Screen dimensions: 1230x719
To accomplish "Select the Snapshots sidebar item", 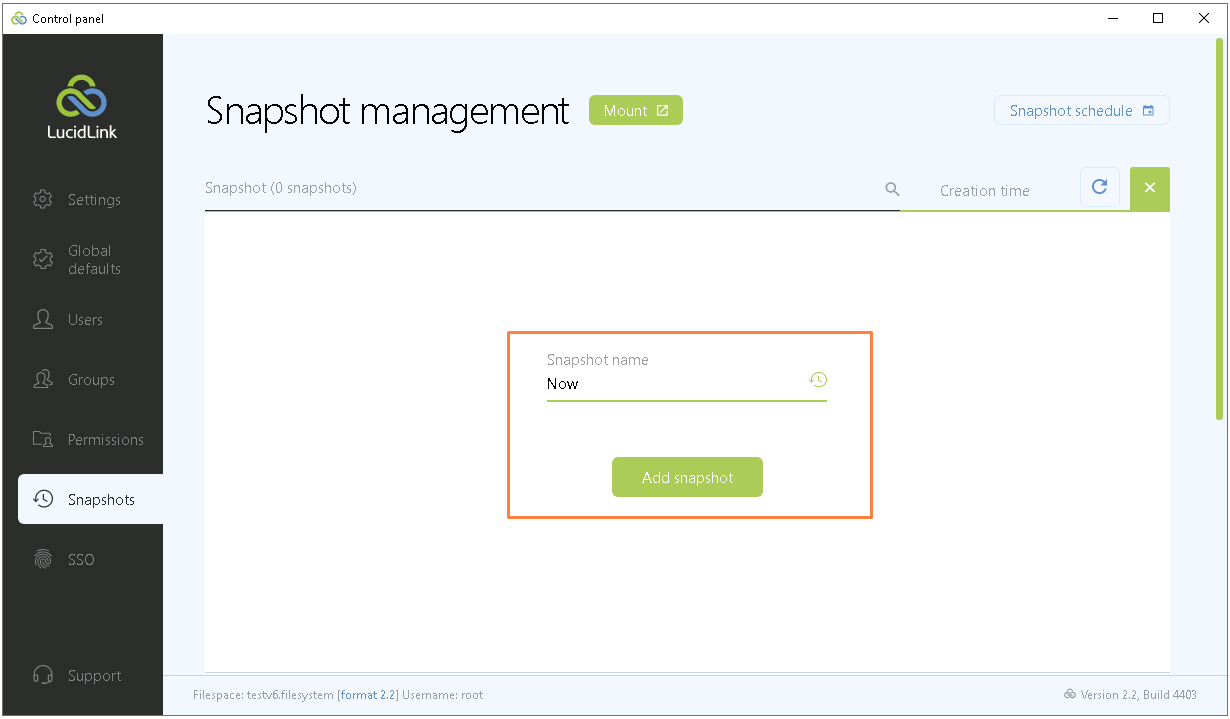I will tap(90, 499).
